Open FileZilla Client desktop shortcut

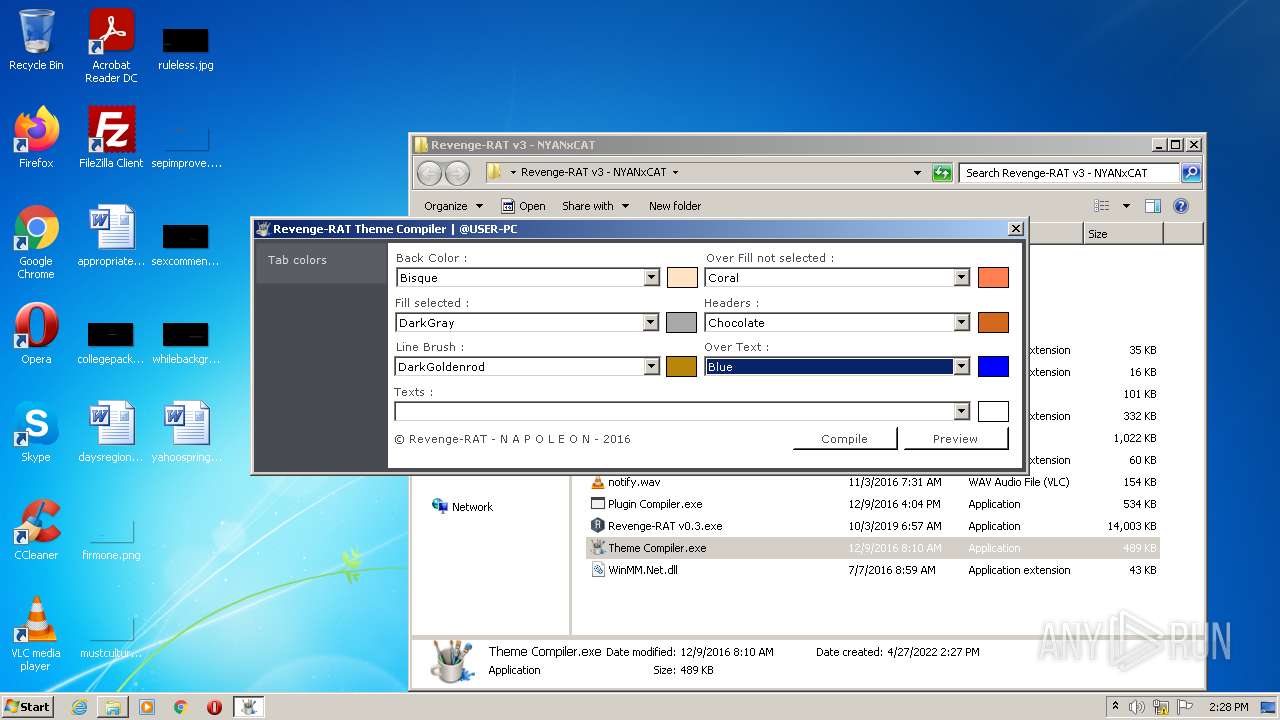click(111, 138)
